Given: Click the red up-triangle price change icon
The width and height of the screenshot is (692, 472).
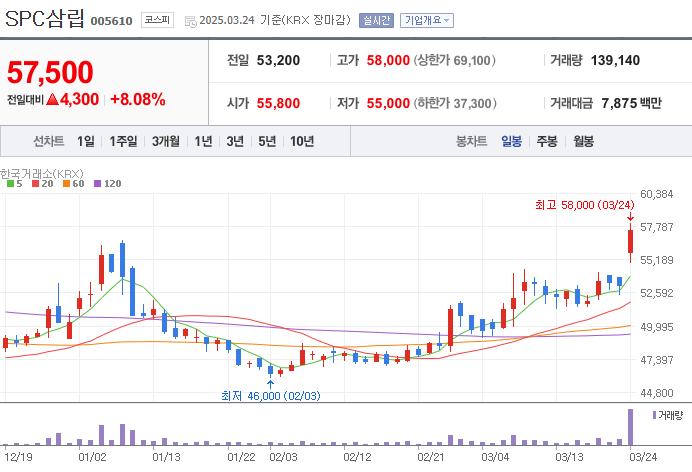Looking at the screenshot, I should coord(53,99).
